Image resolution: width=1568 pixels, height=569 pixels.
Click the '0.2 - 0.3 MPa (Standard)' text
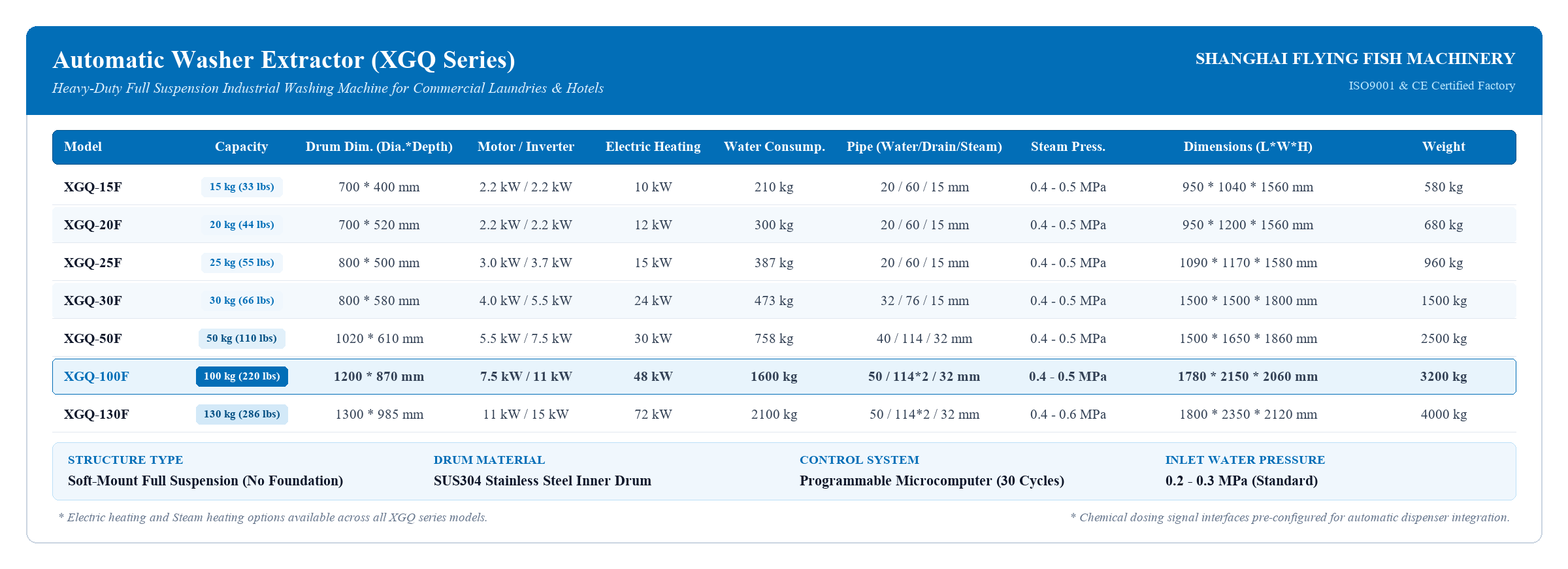[x=1241, y=481]
